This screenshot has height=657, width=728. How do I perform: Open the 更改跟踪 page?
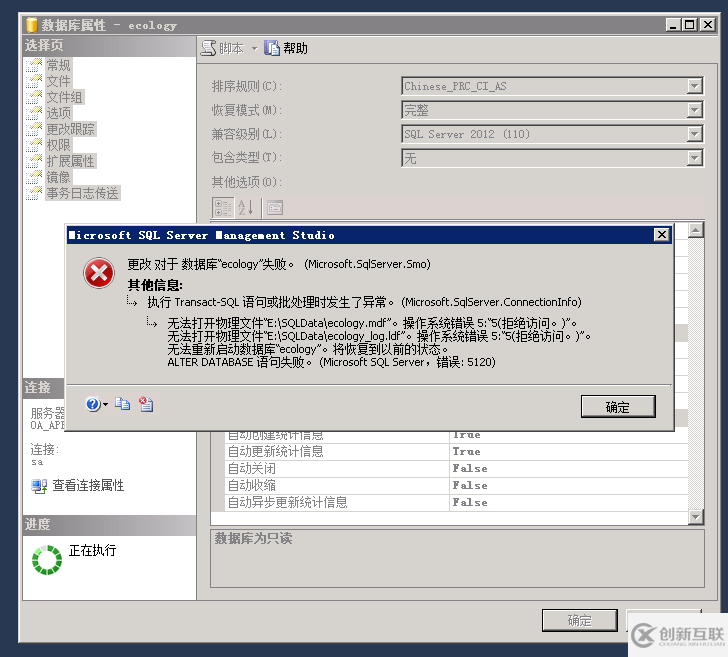point(71,129)
